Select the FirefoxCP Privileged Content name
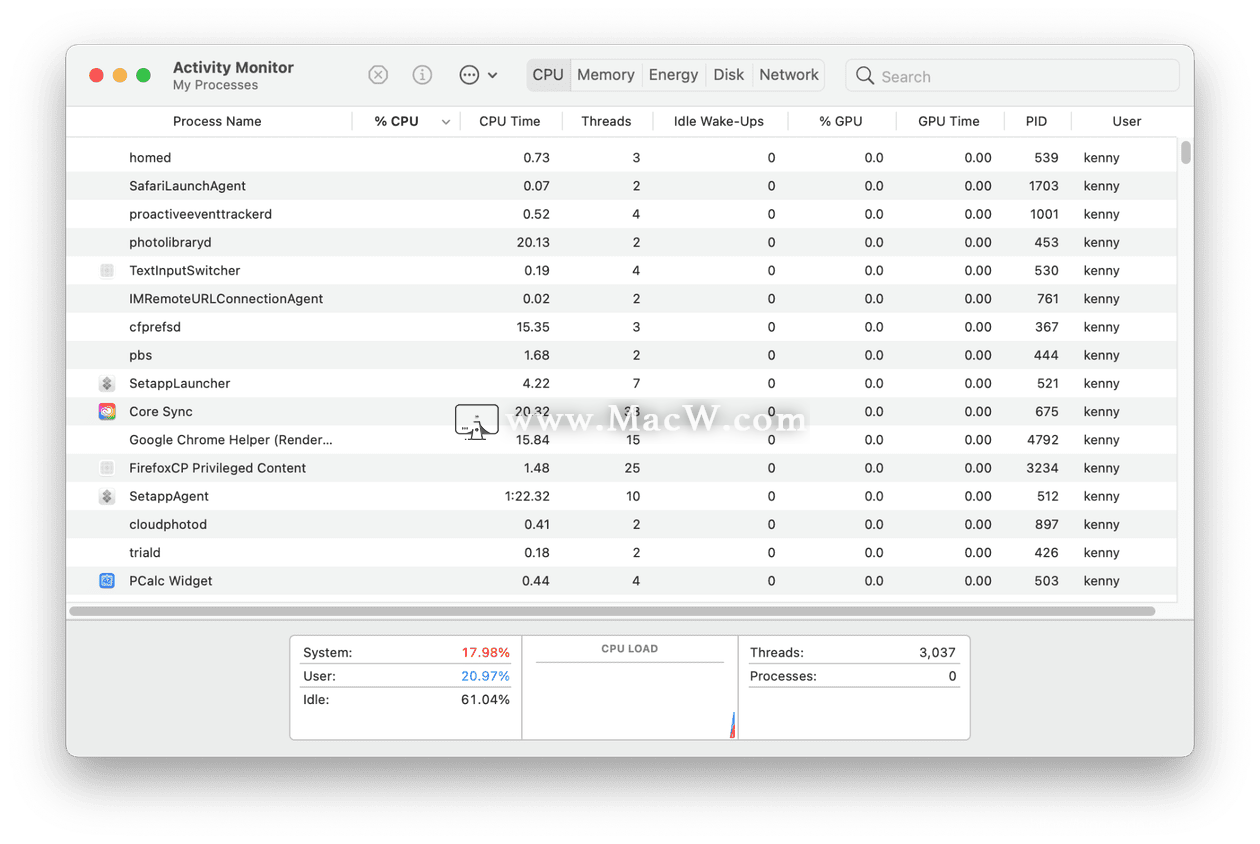This screenshot has height=844, width=1260. [217, 468]
